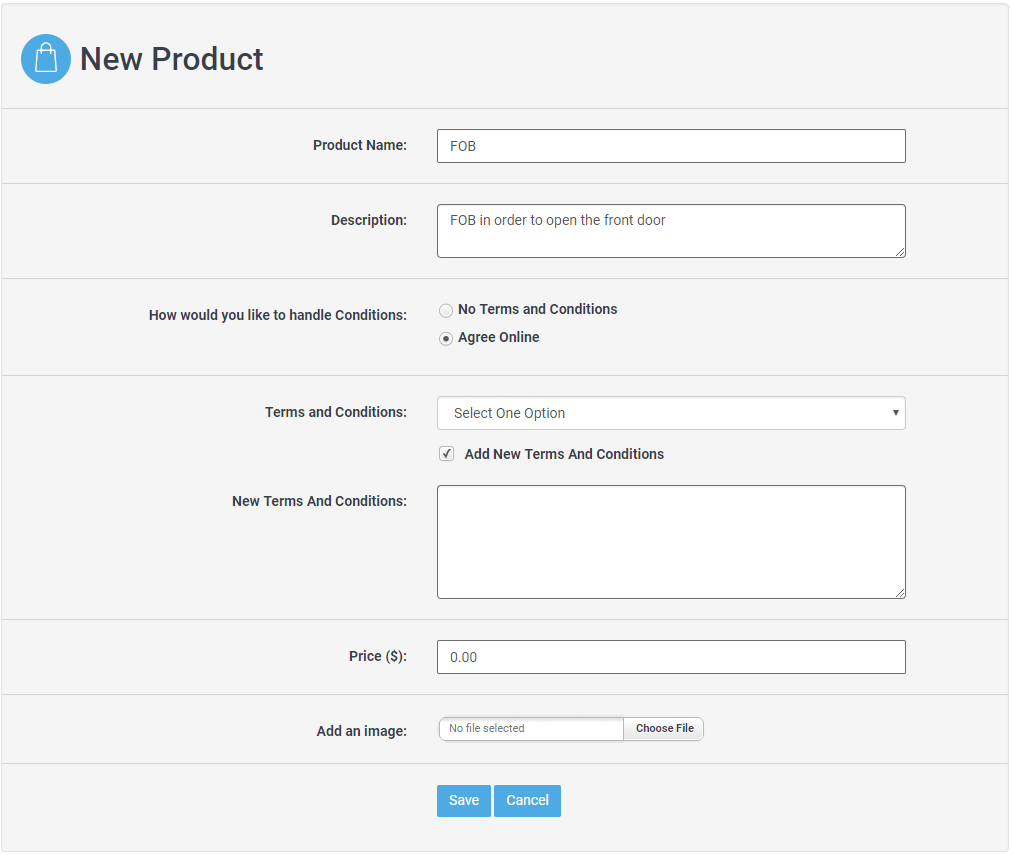Grab the Description box resize handle
Image resolution: width=1012 pixels, height=855 pixels.
pyautogui.click(x=900, y=252)
